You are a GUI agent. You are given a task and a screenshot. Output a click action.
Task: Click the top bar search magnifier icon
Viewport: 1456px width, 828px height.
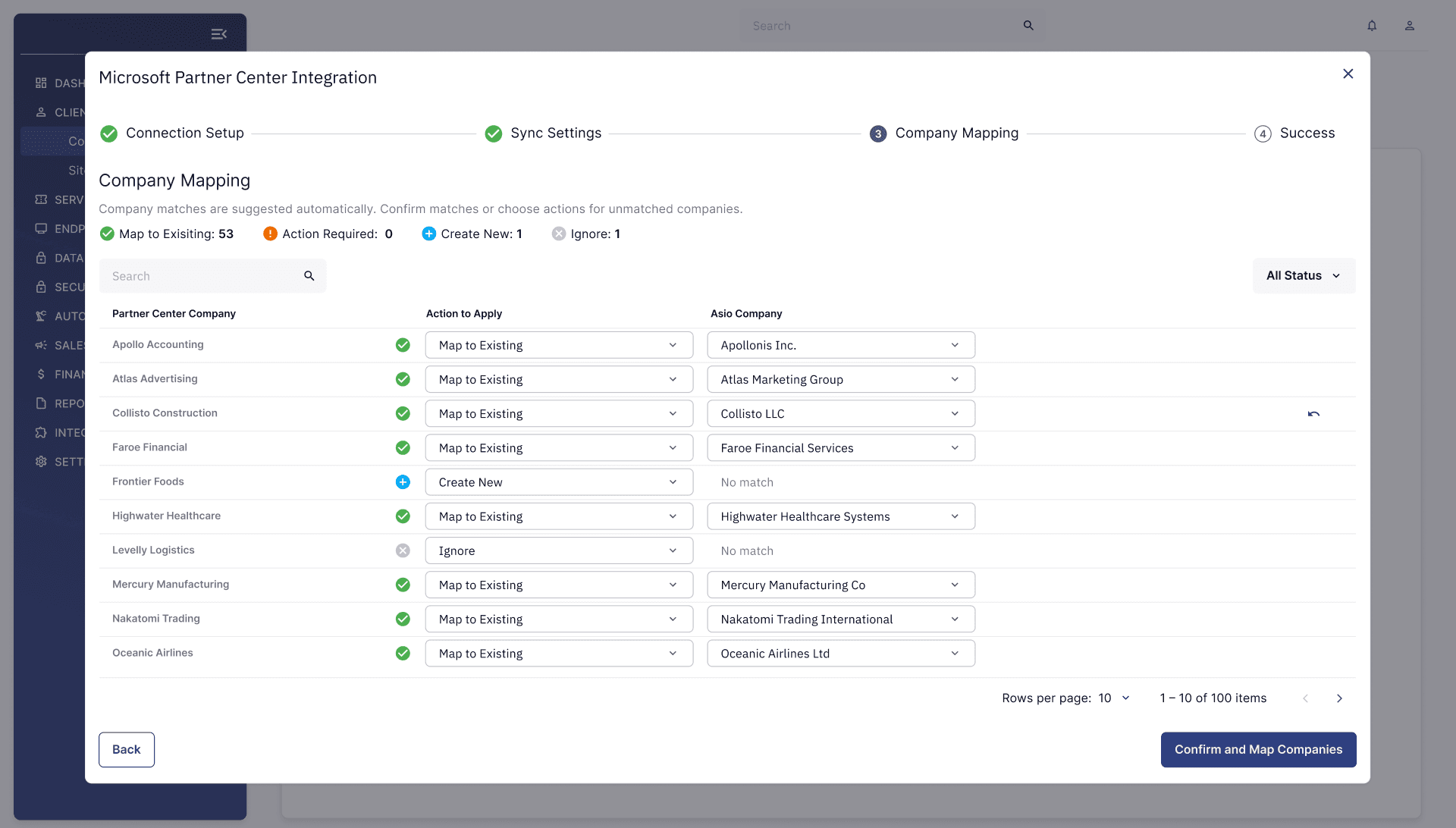[1028, 26]
